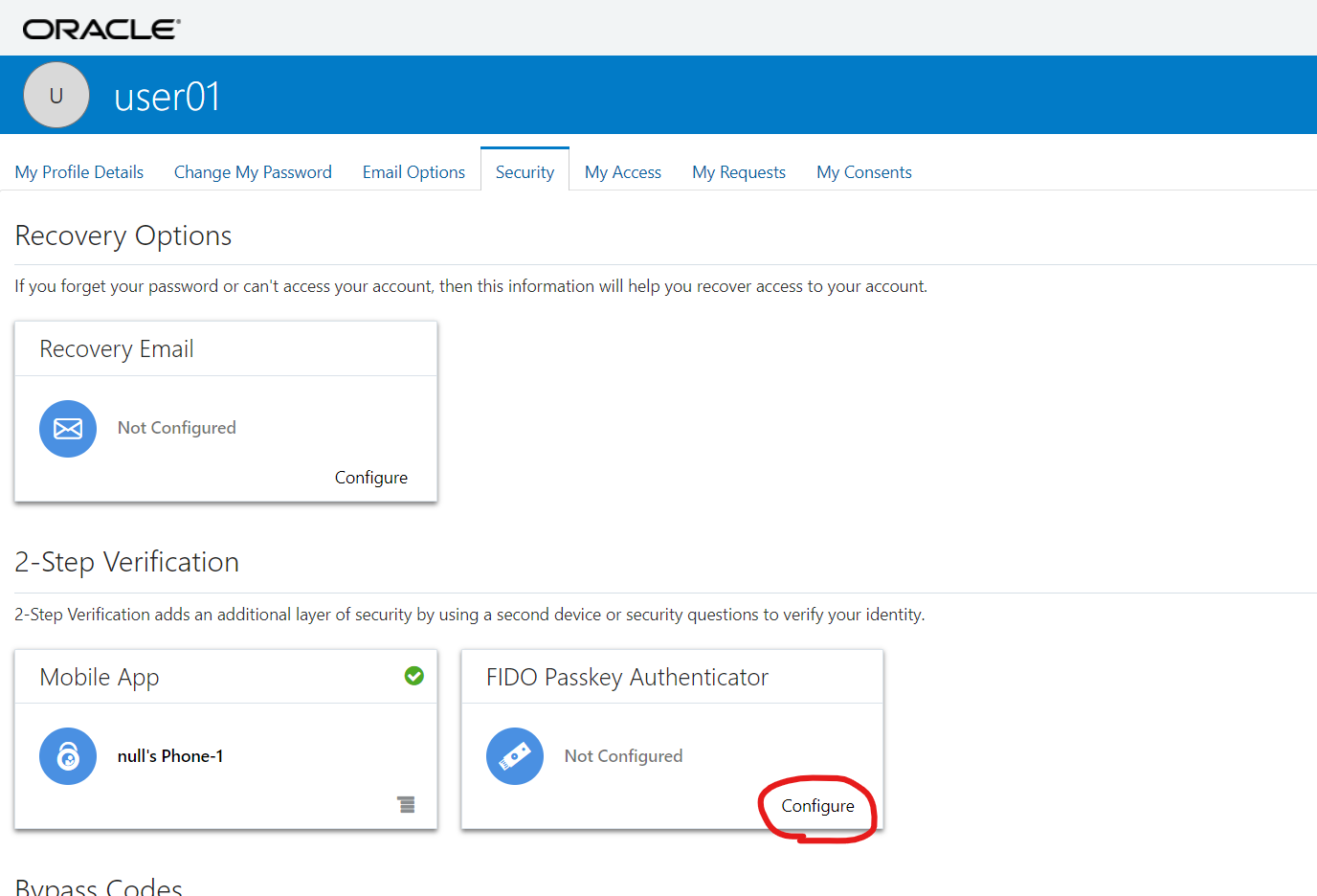Open the My Profile Details tab
1317x896 pixels.
[79, 172]
